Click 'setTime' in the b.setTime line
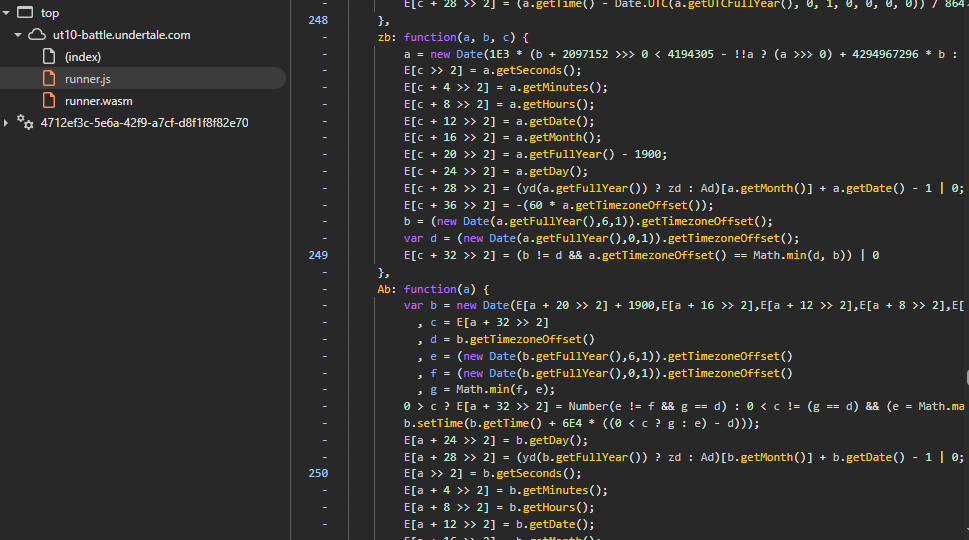 click(439, 424)
